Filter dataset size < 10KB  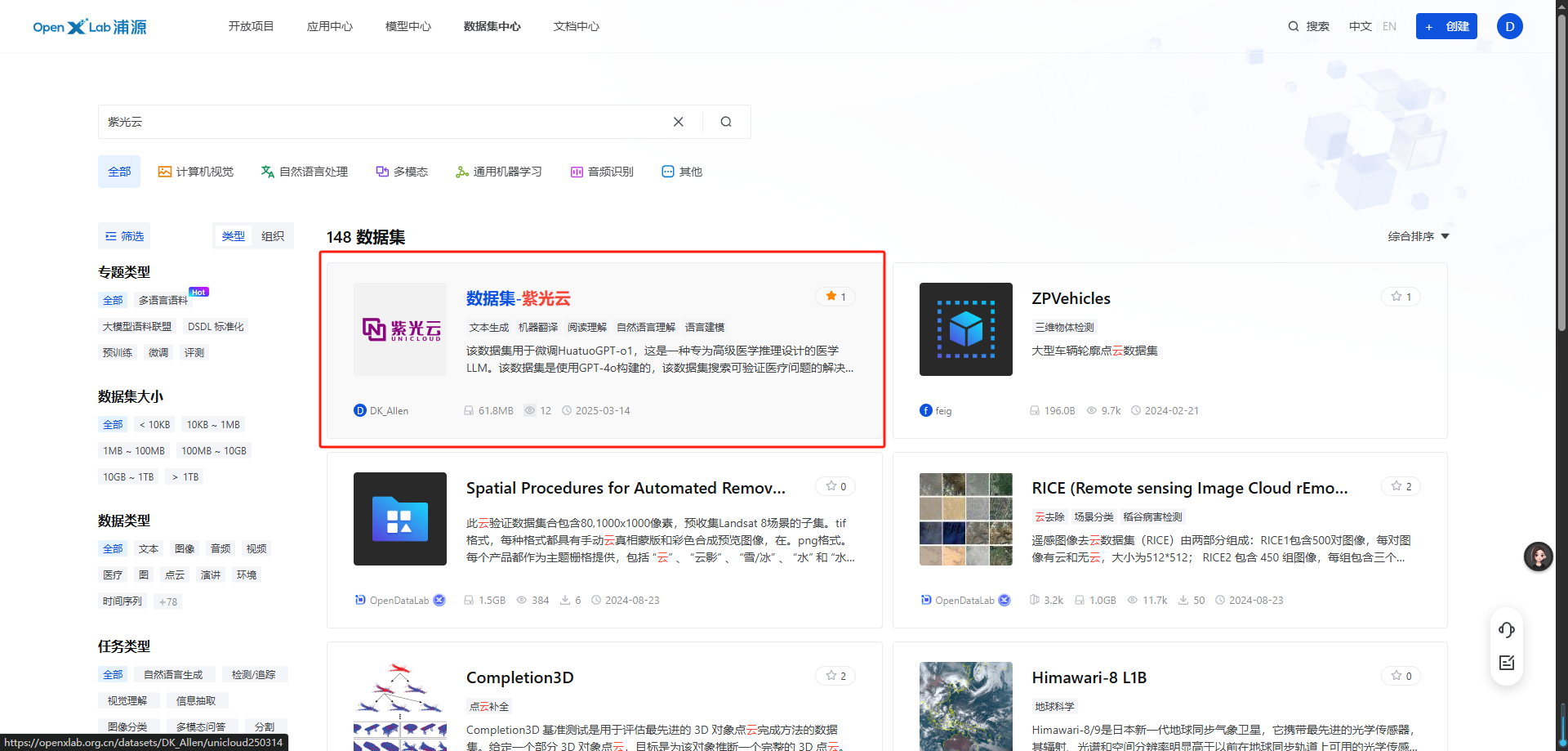coord(154,424)
